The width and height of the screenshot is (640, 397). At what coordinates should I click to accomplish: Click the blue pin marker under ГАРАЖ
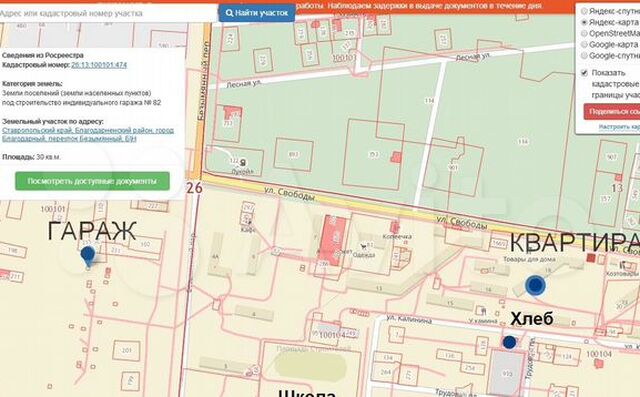[88, 256]
